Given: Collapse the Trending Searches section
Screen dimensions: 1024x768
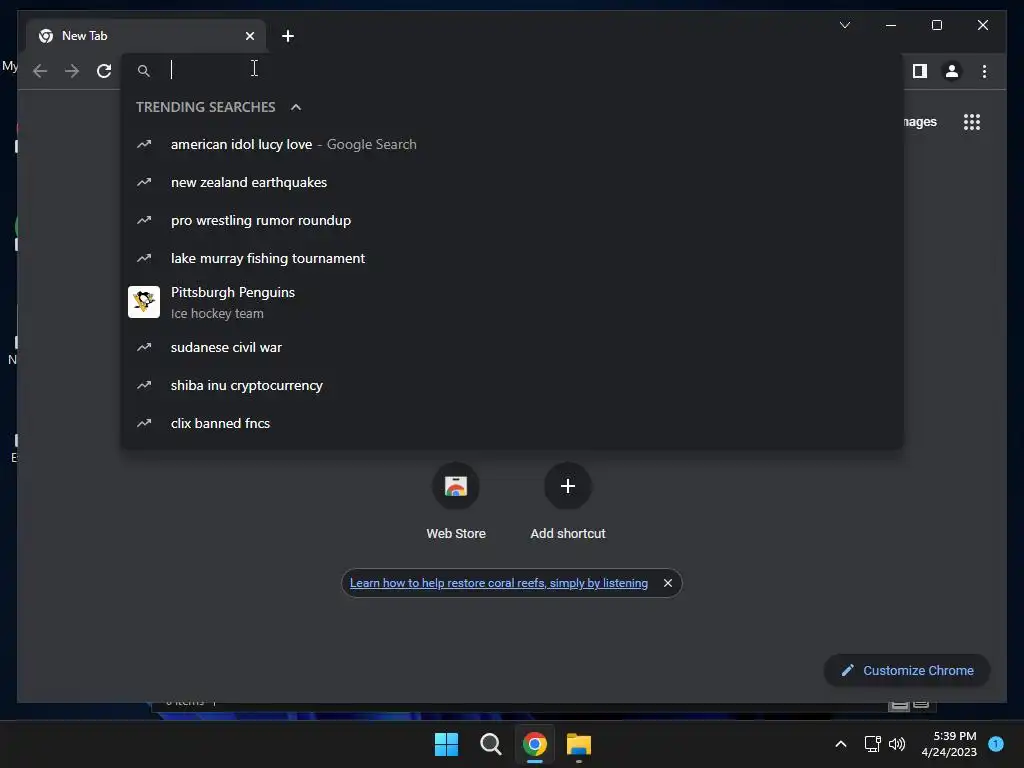Looking at the screenshot, I should coord(296,107).
